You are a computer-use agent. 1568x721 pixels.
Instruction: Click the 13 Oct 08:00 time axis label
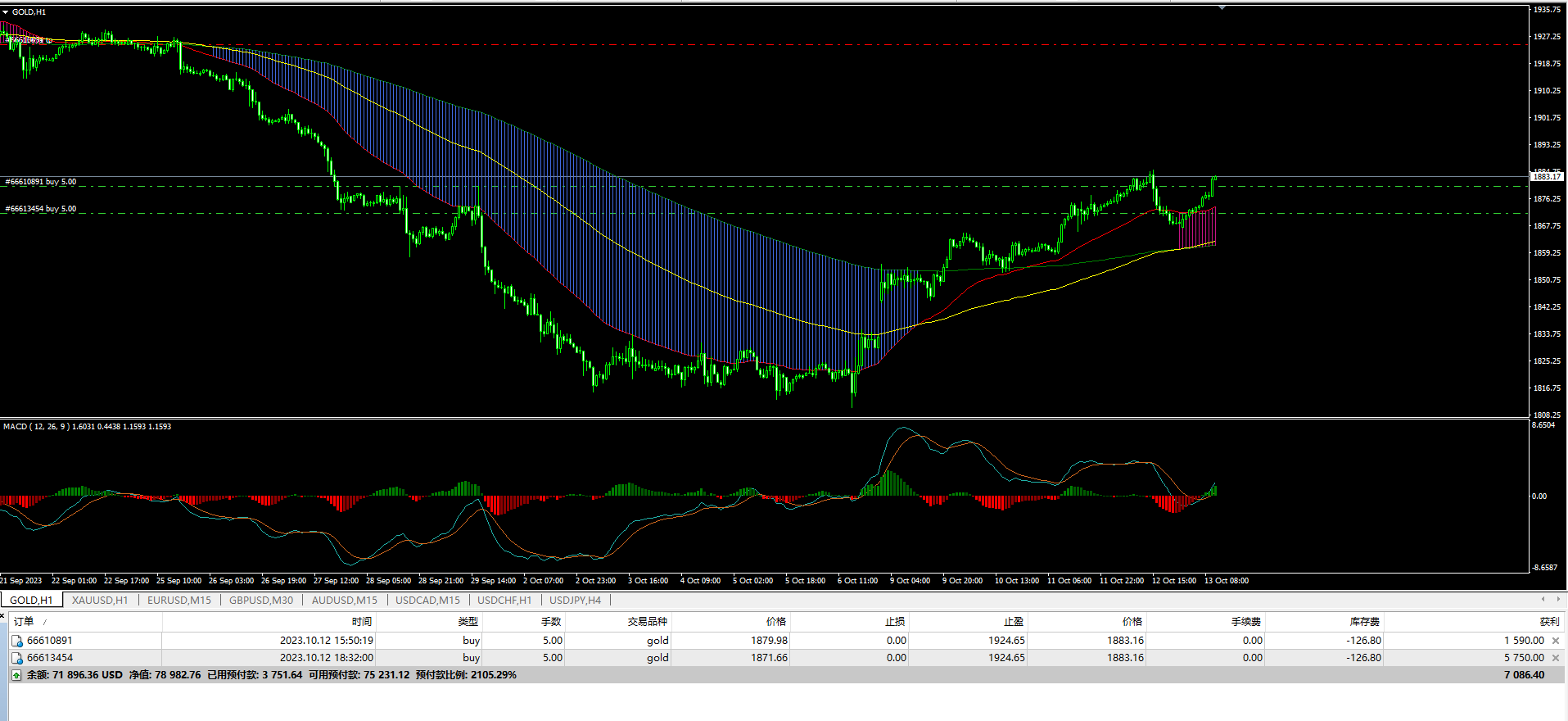(1227, 581)
